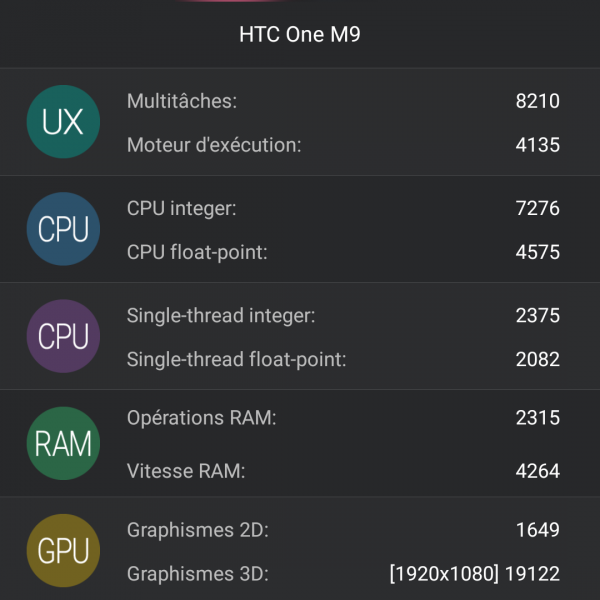Open the Moteur d'exécution result
This screenshot has width=600, height=600.
pyautogui.click(x=214, y=145)
